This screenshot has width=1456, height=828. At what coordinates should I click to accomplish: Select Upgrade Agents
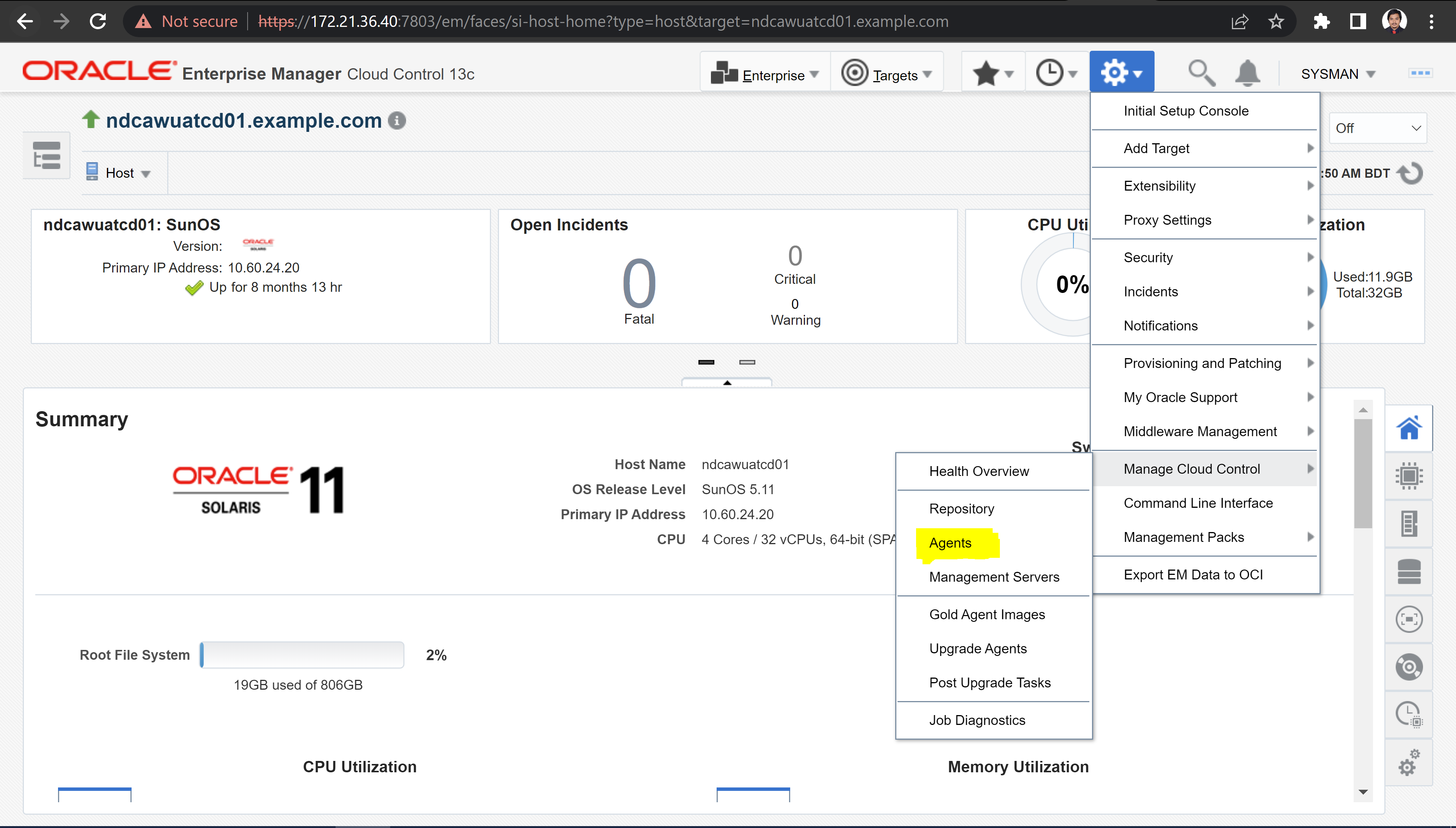993,649
